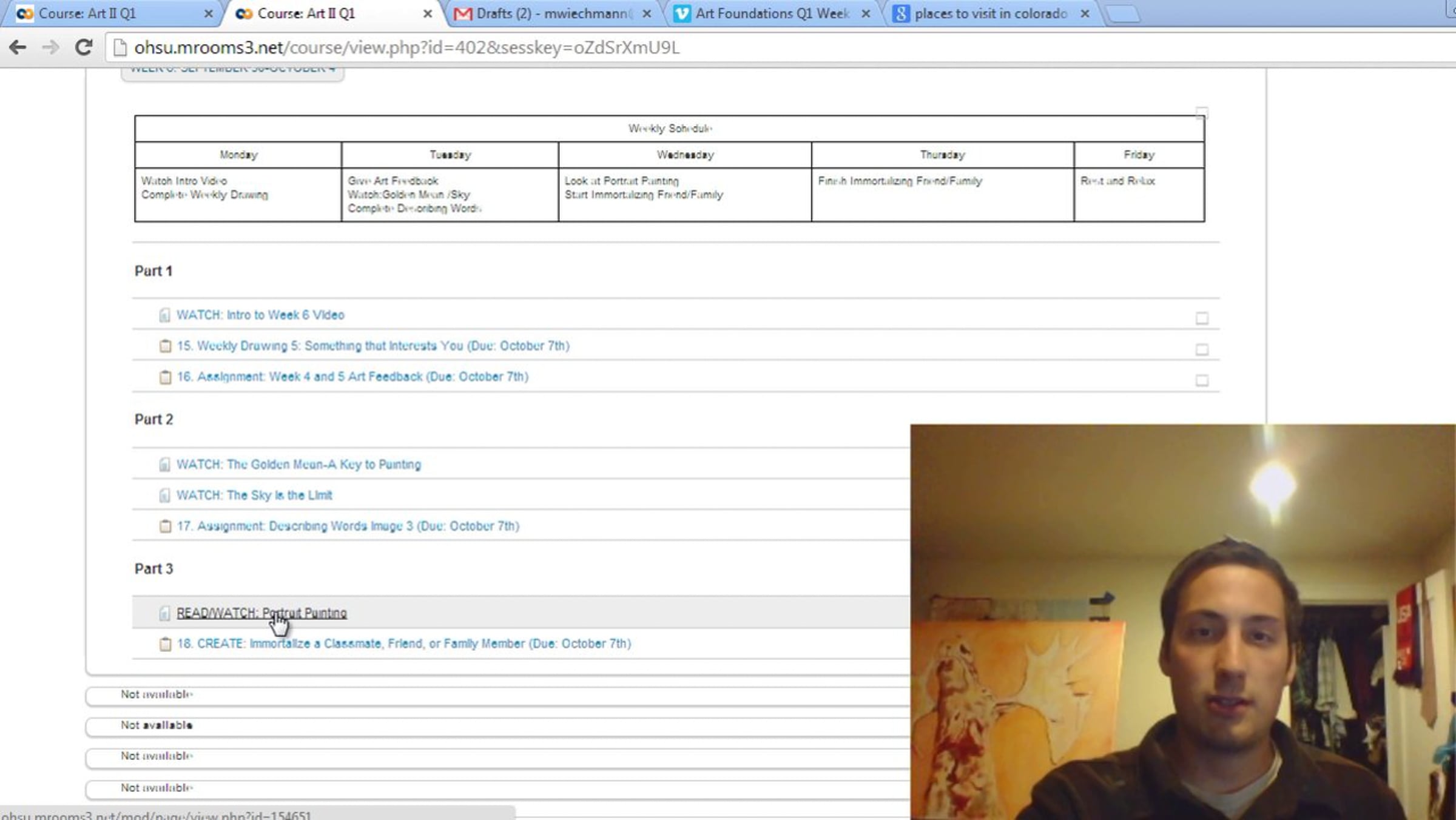
Task: Click assignment icon beside Immortalize a Classmate
Action: point(165,644)
